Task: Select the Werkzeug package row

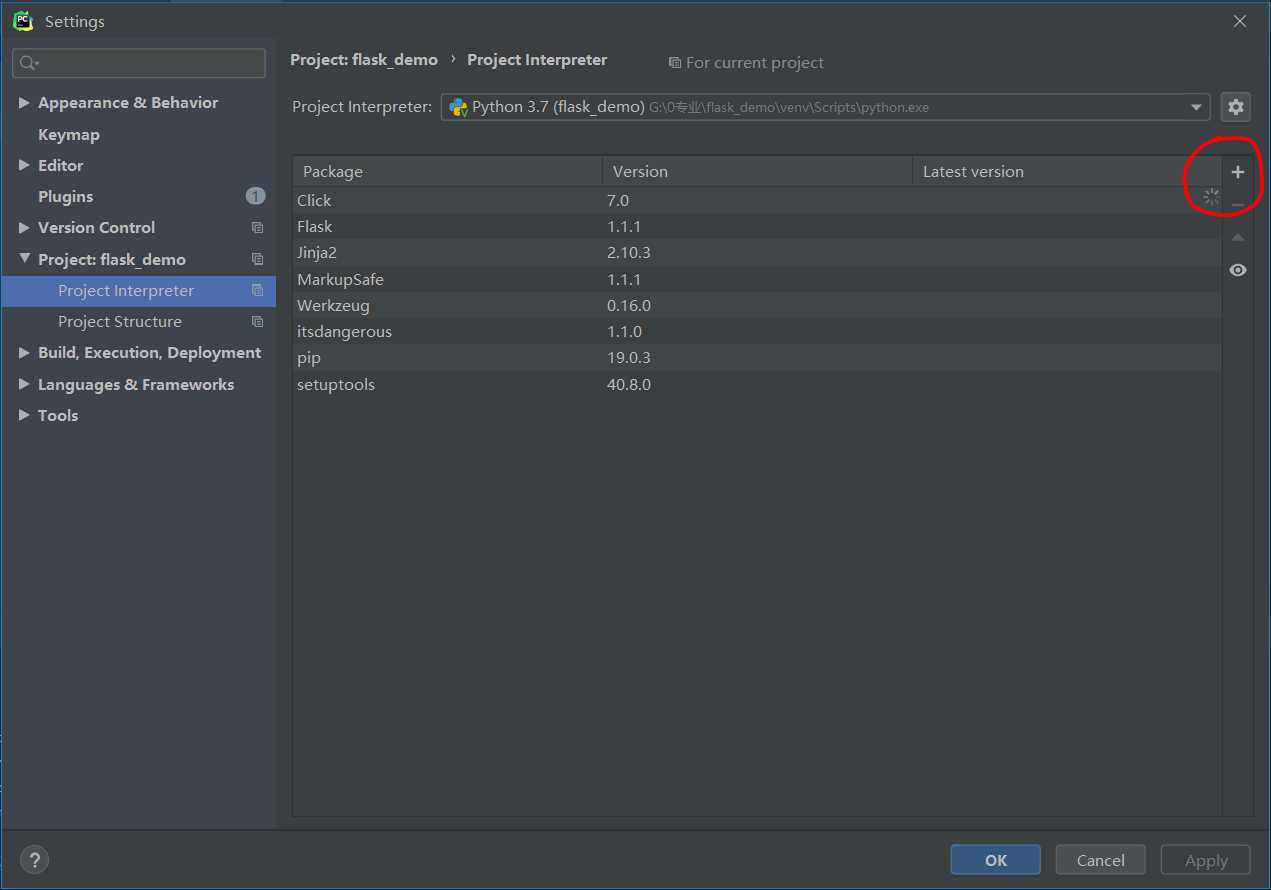Action: [x=757, y=305]
